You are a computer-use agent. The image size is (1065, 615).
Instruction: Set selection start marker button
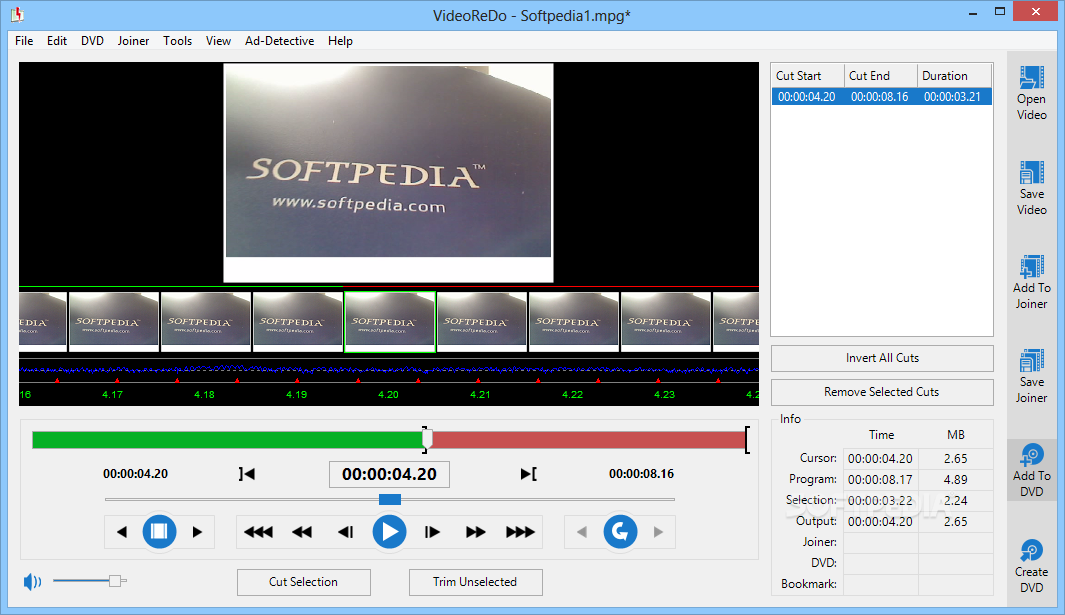tap(247, 474)
